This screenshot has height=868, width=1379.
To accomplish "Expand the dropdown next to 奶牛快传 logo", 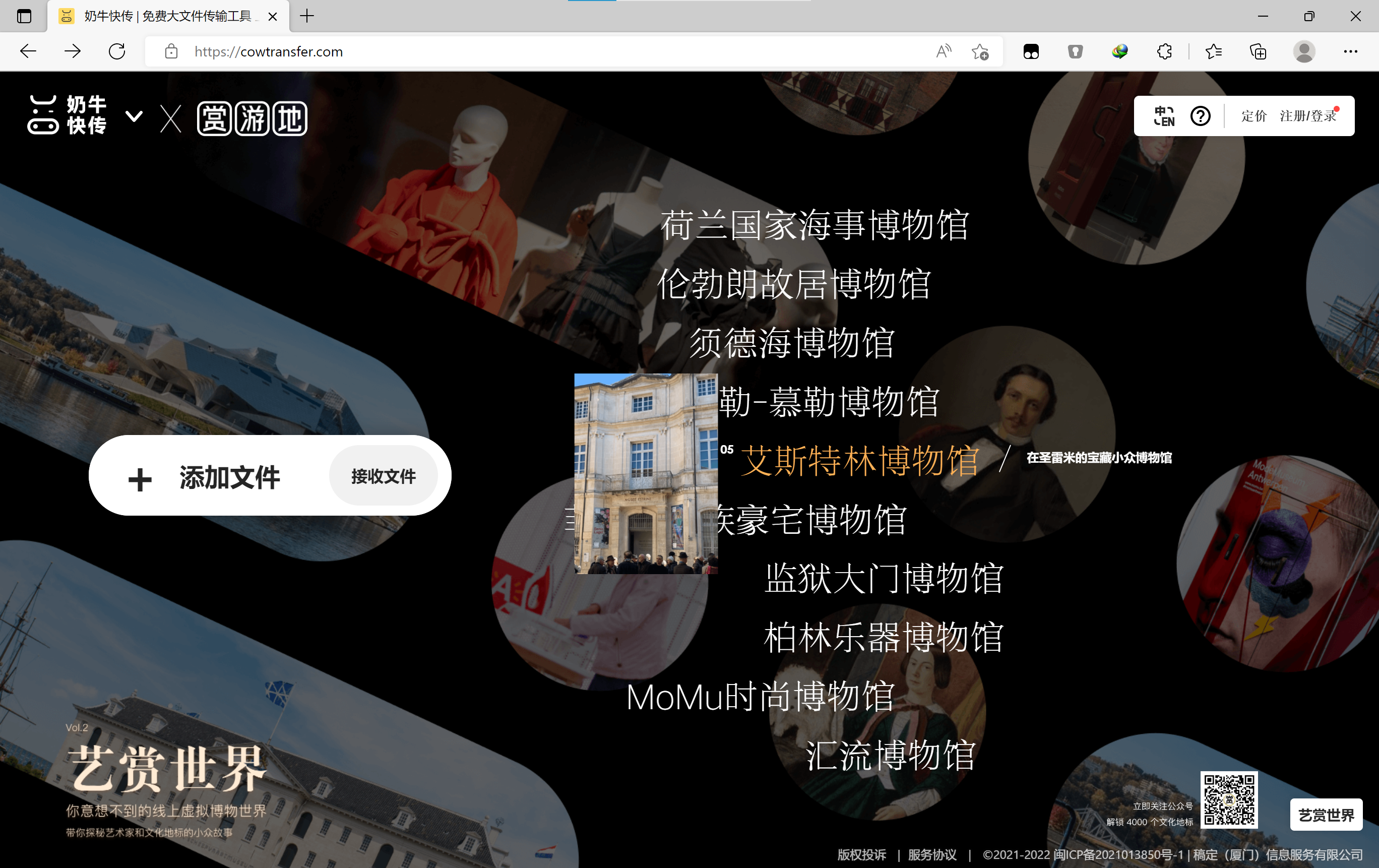I will (x=134, y=116).
